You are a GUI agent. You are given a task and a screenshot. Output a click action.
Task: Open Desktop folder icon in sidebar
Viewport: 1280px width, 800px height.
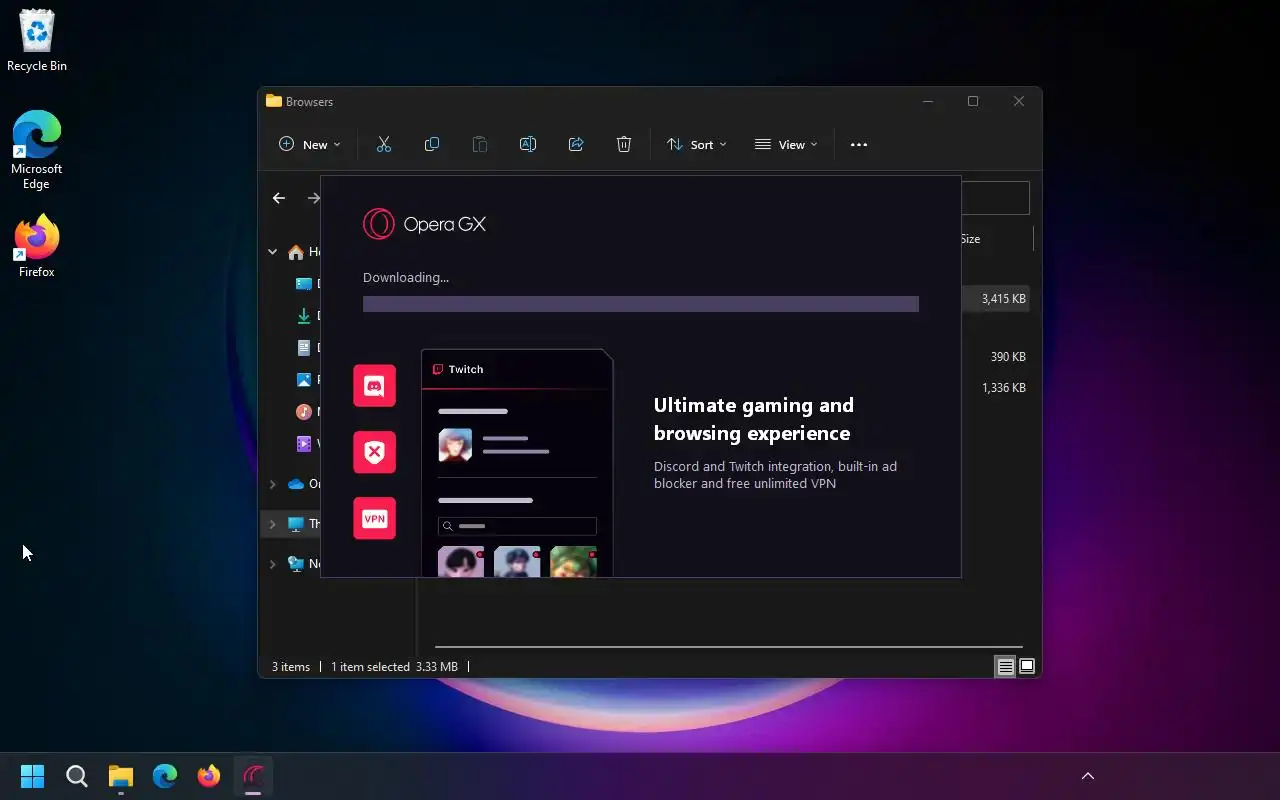coord(304,284)
